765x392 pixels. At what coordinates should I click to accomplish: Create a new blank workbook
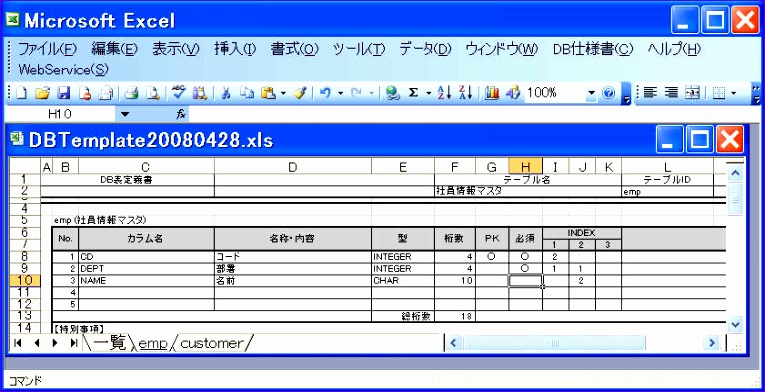[x=21, y=93]
